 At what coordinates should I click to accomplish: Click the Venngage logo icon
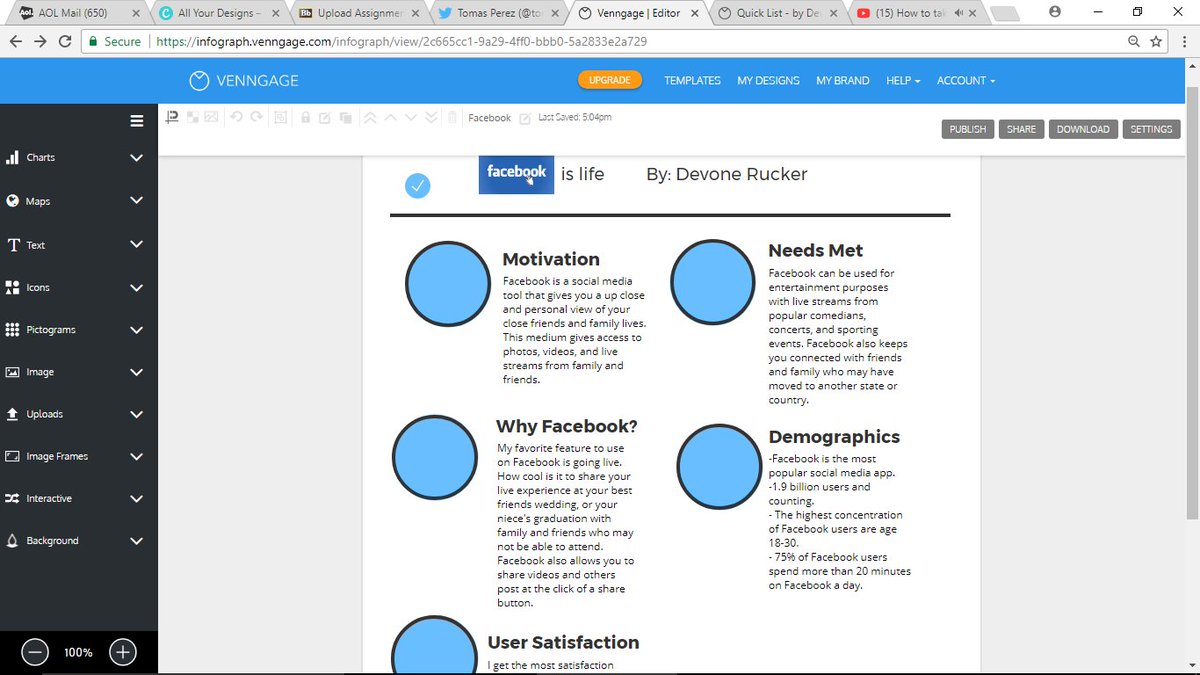click(x=200, y=80)
